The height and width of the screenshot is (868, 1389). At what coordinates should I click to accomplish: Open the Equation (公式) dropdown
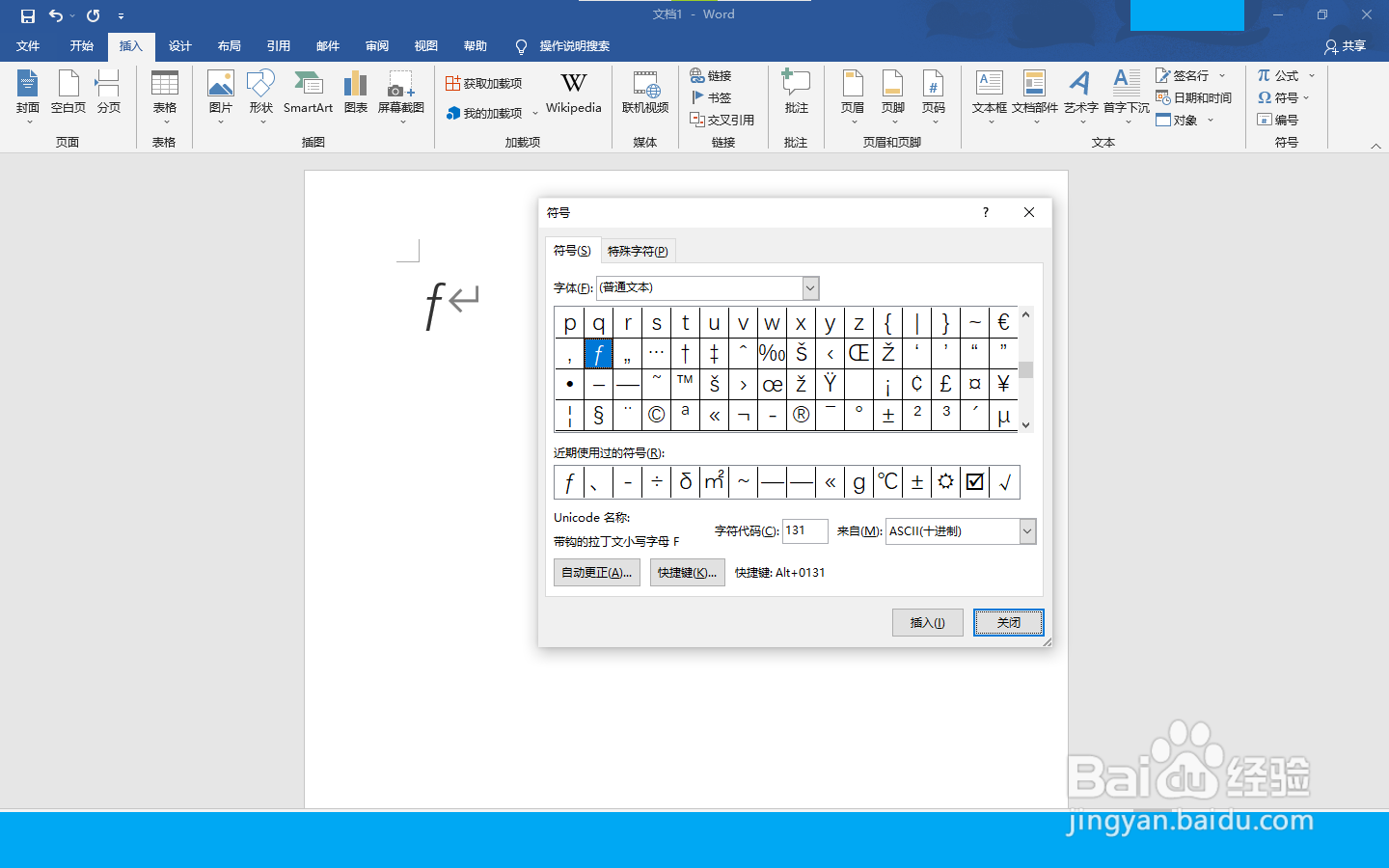coord(1287,75)
